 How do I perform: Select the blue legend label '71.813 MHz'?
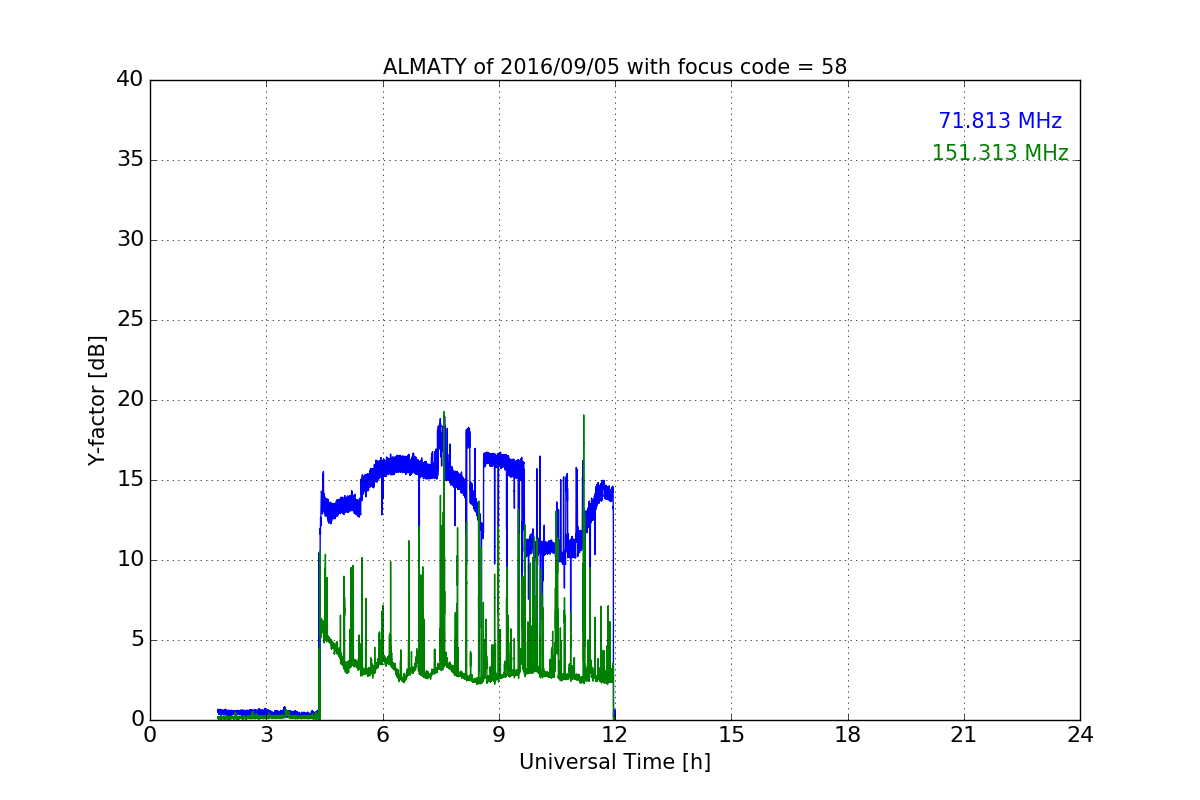[x=1000, y=121]
